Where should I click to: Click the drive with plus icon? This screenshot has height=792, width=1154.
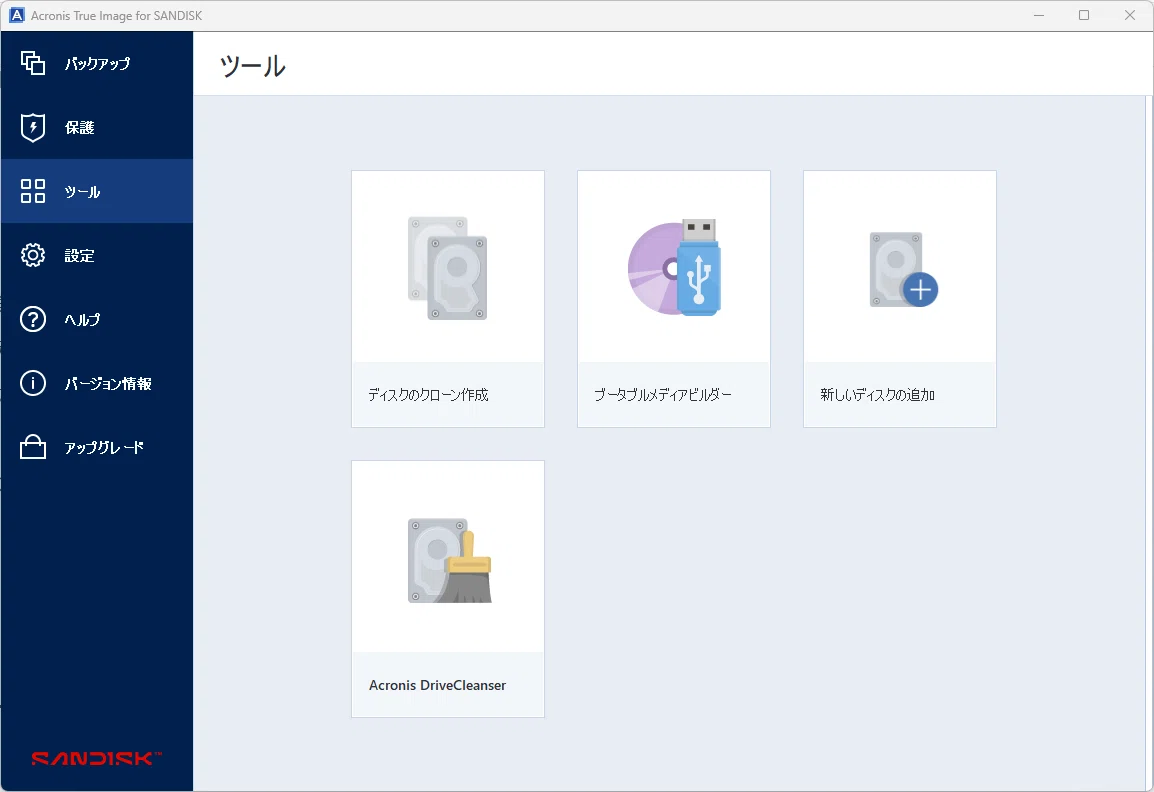903,270
